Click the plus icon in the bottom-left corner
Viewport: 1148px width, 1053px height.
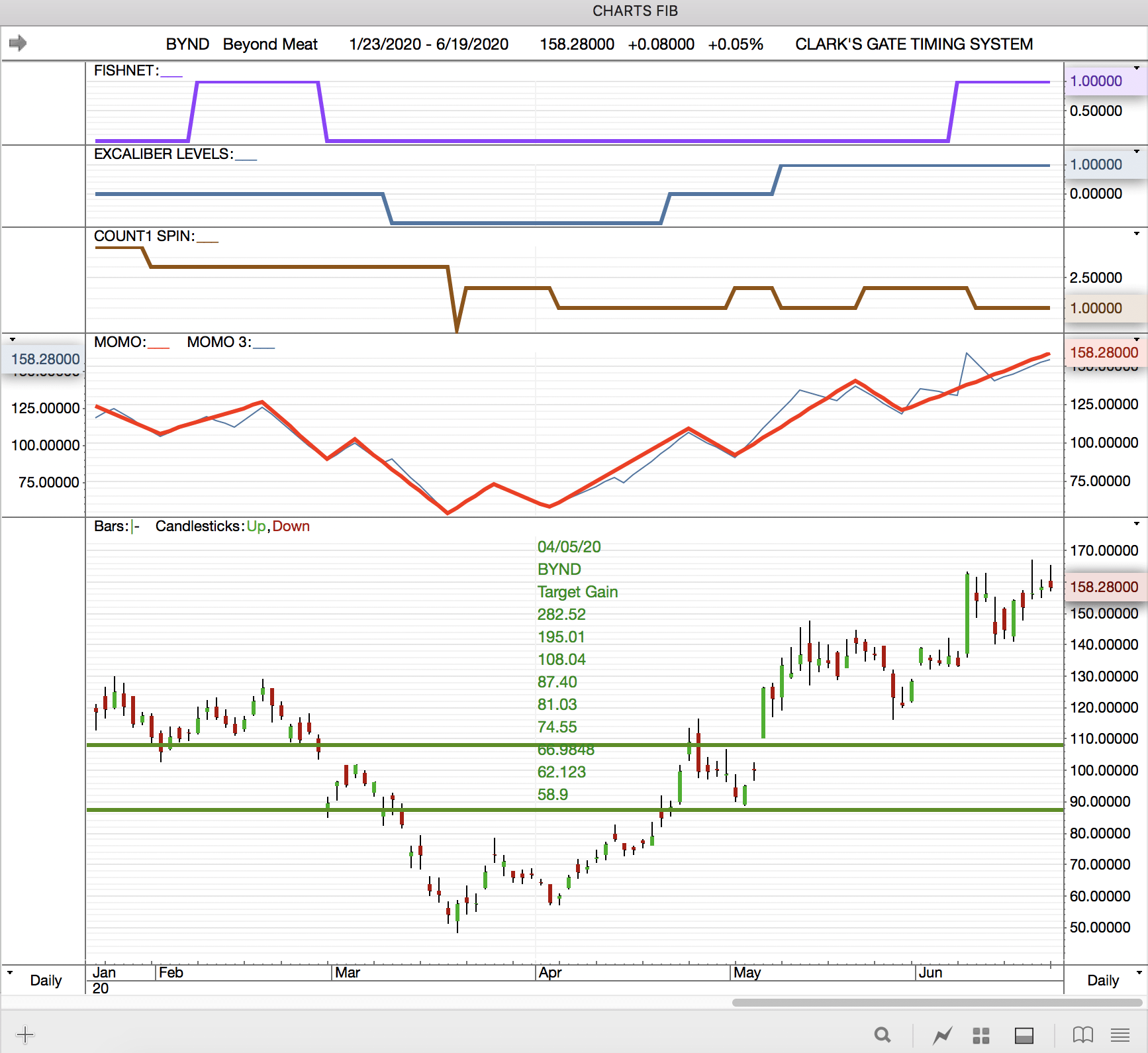pos(24,1034)
